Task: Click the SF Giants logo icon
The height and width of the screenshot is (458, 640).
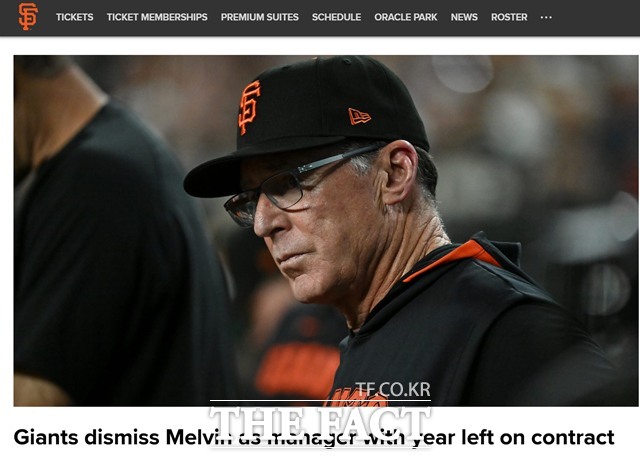Action: coord(28,16)
